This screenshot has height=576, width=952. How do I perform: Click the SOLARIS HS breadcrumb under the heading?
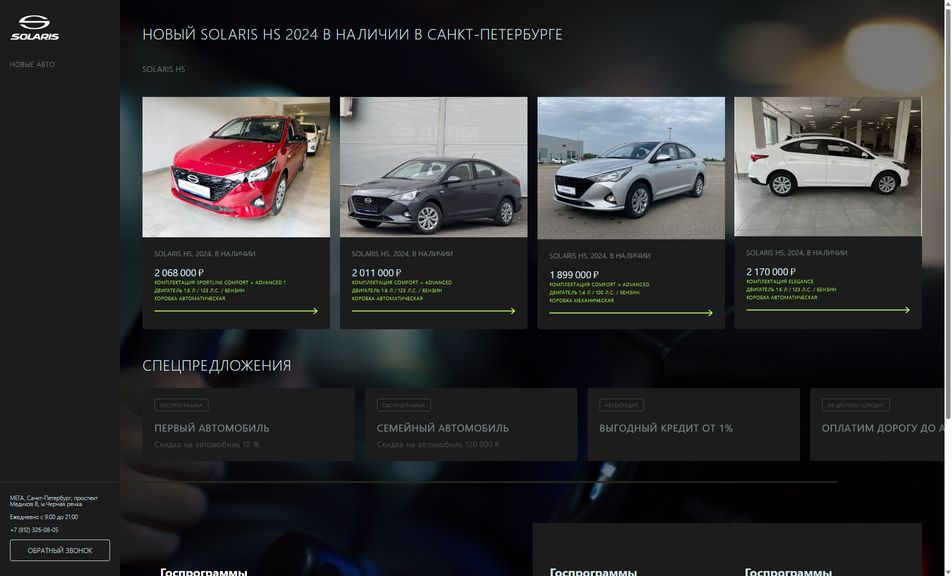[x=164, y=69]
